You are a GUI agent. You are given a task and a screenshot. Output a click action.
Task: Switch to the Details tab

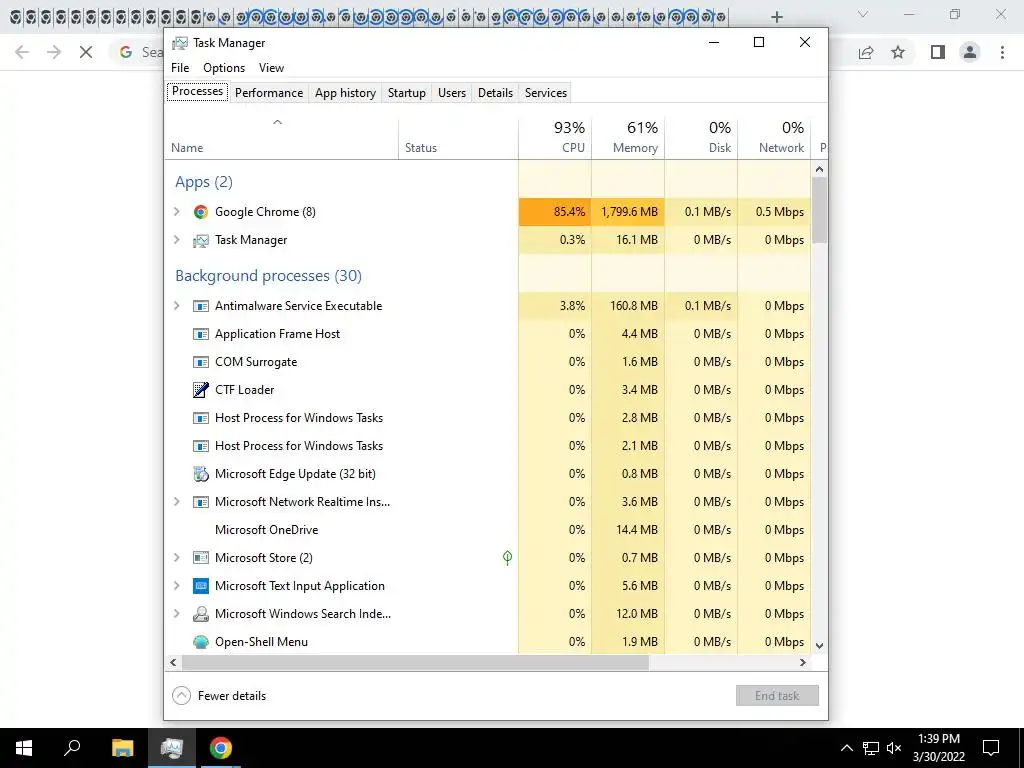click(495, 93)
